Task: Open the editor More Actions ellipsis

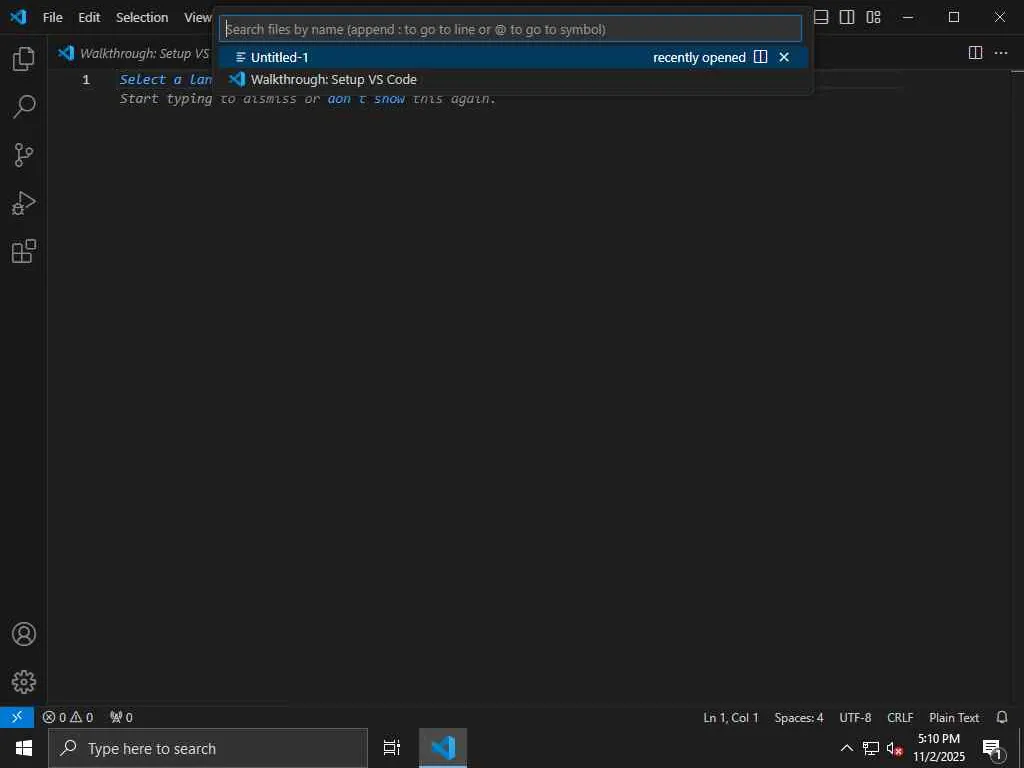Action: click(x=1001, y=53)
